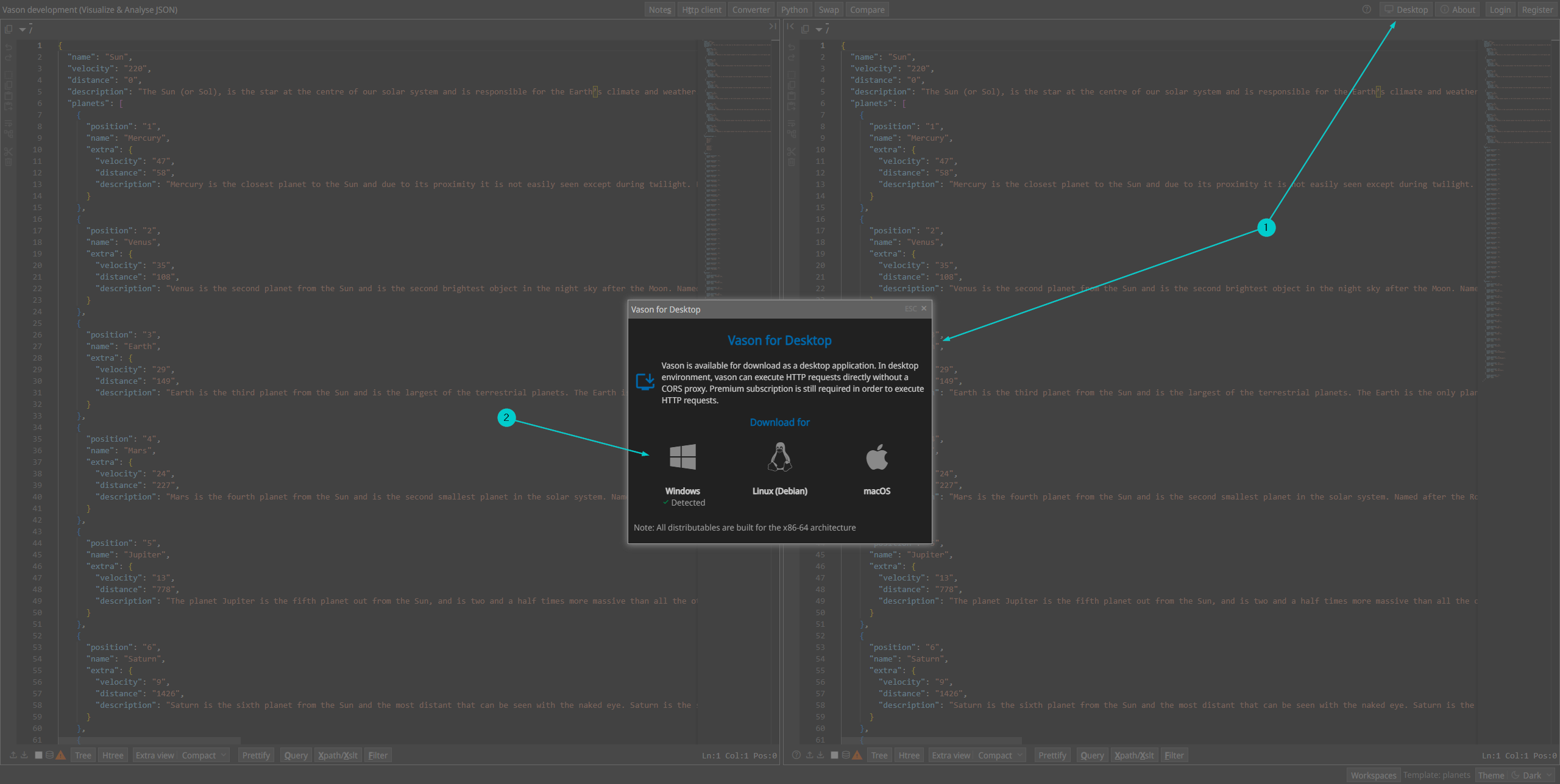Prettify JSON in right editor
This screenshot has height=784, width=1560.
click(x=1052, y=755)
